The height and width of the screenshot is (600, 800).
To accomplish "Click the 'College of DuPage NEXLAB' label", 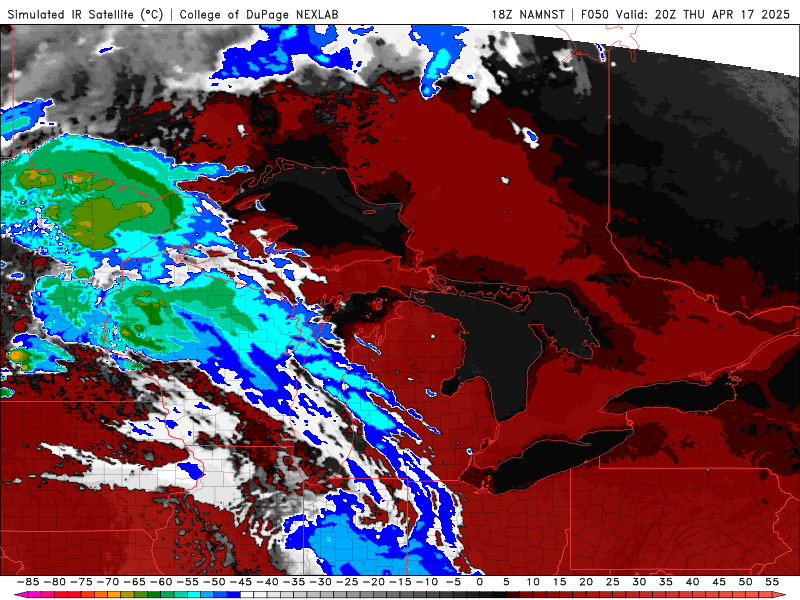I will point(259,14).
